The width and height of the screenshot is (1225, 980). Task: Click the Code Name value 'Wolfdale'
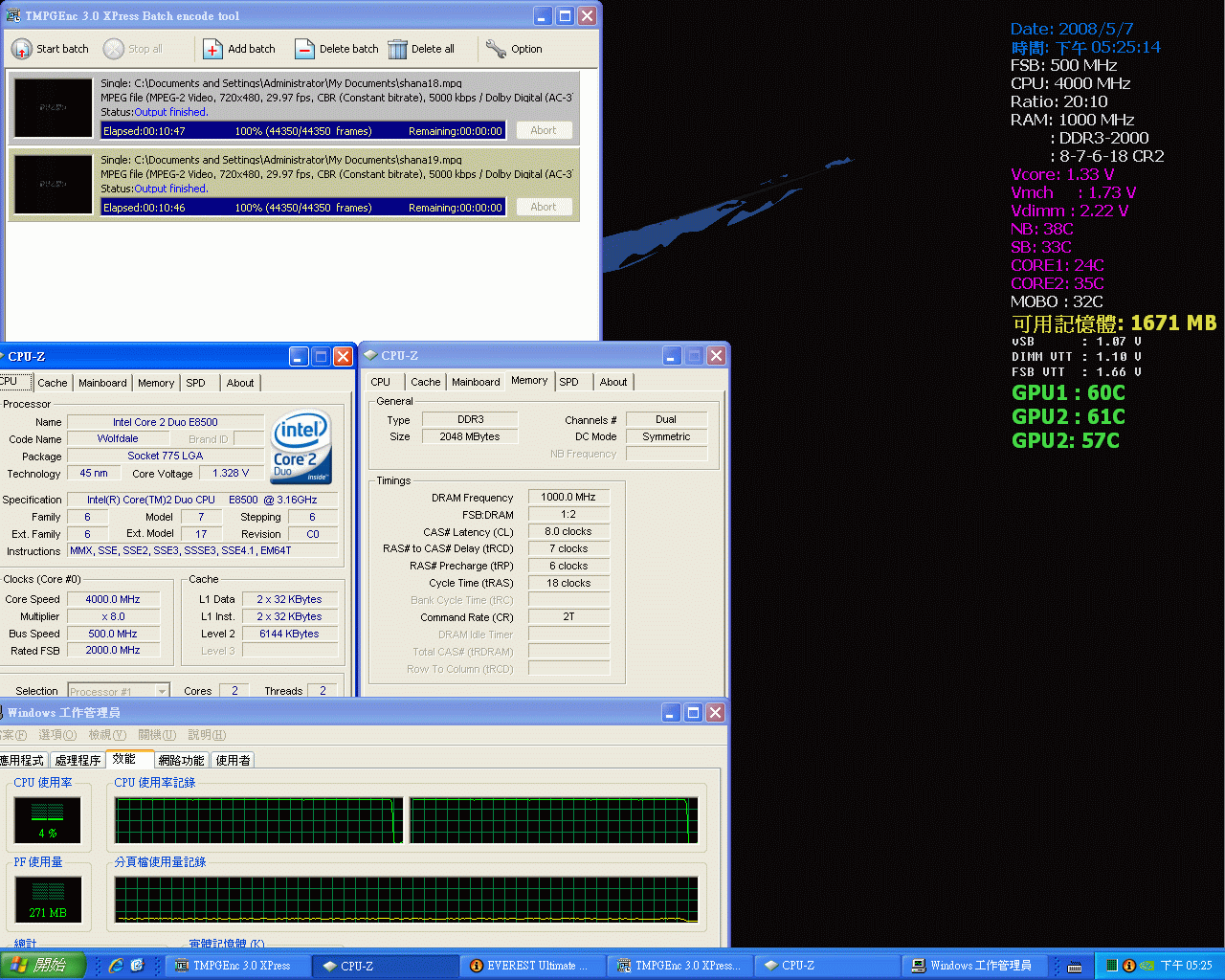(x=118, y=438)
